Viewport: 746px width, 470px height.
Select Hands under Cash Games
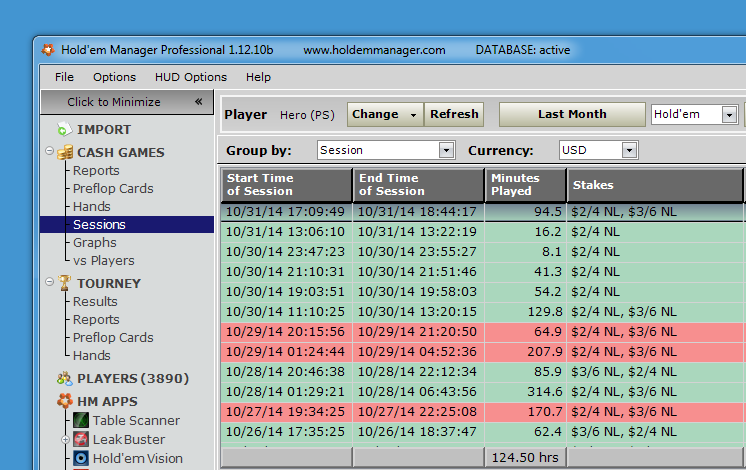[x=92, y=206]
